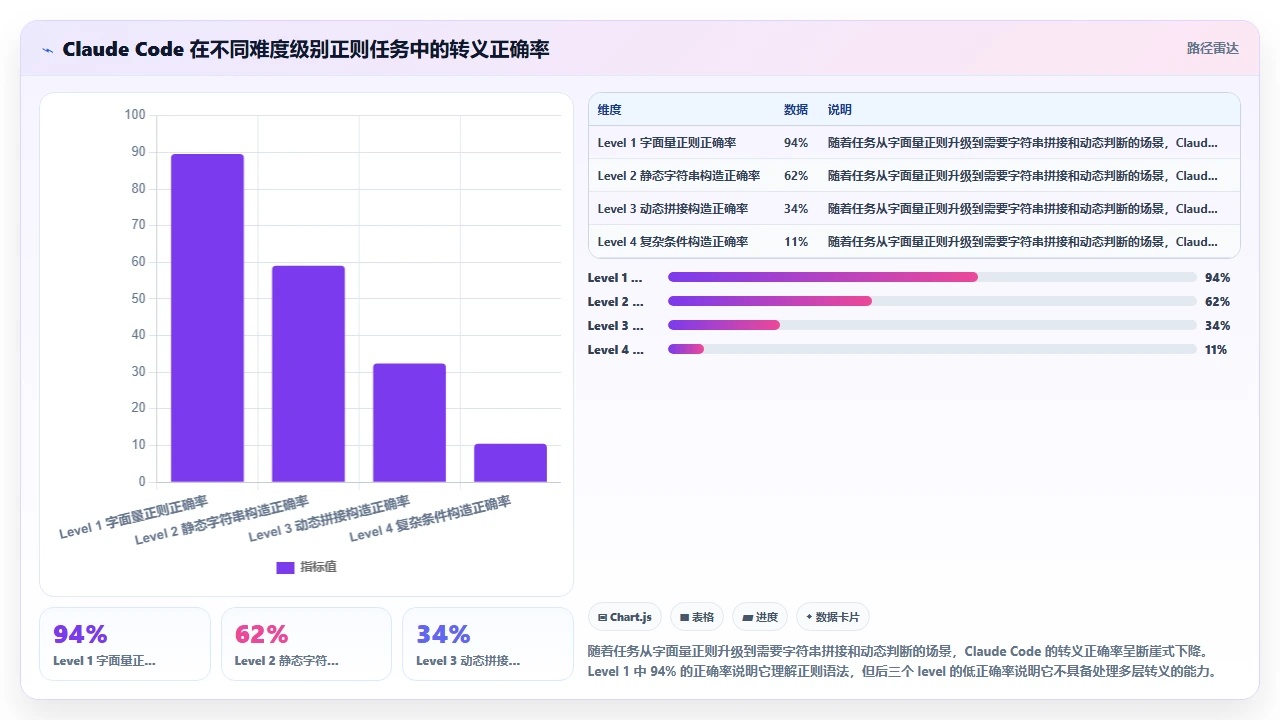Click the 34% cell in the table
This screenshot has width=1280, height=720.
796,209
